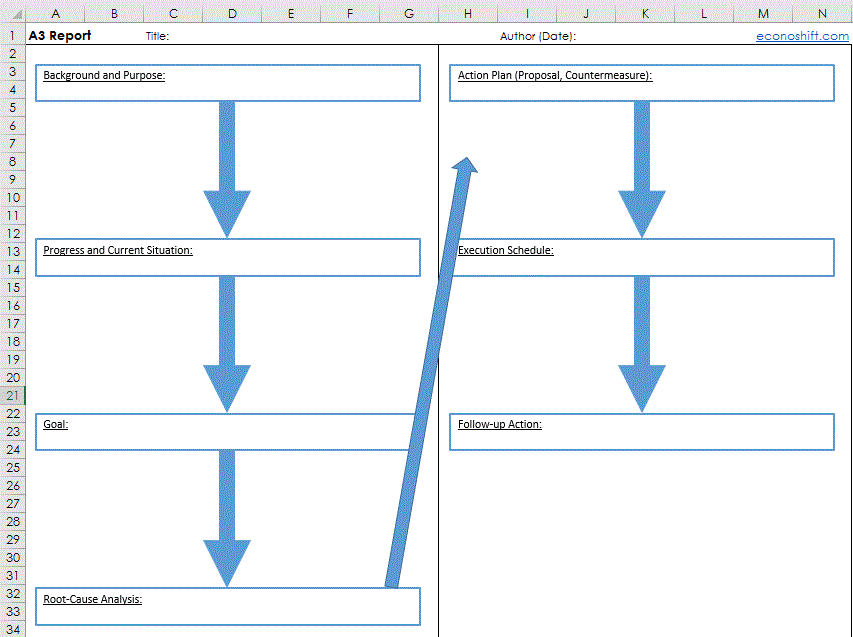Select arrow below Action Plan box

(x=642, y=170)
